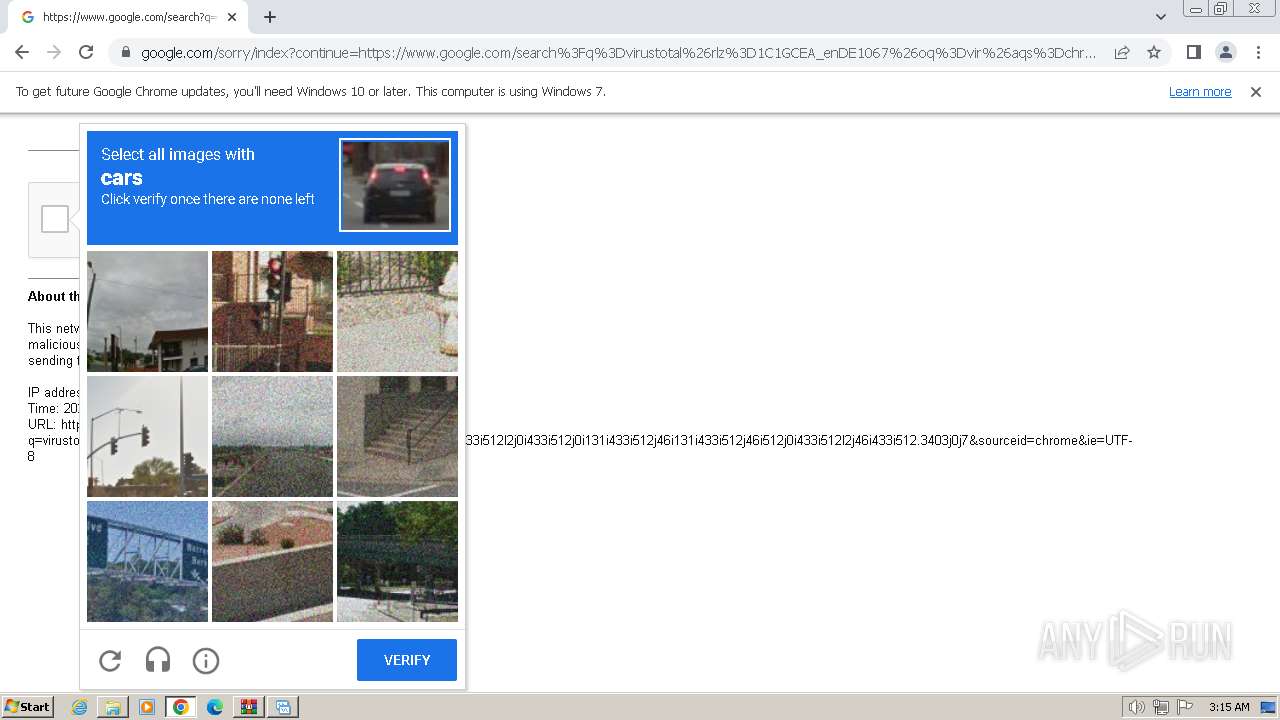
Task: Switch to Chrome in the taskbar
Action: point(181,707)
